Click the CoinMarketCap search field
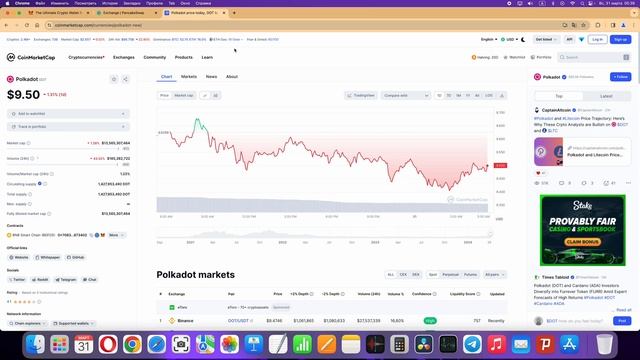This screenshot has width=640, height=360. point(594,58)
